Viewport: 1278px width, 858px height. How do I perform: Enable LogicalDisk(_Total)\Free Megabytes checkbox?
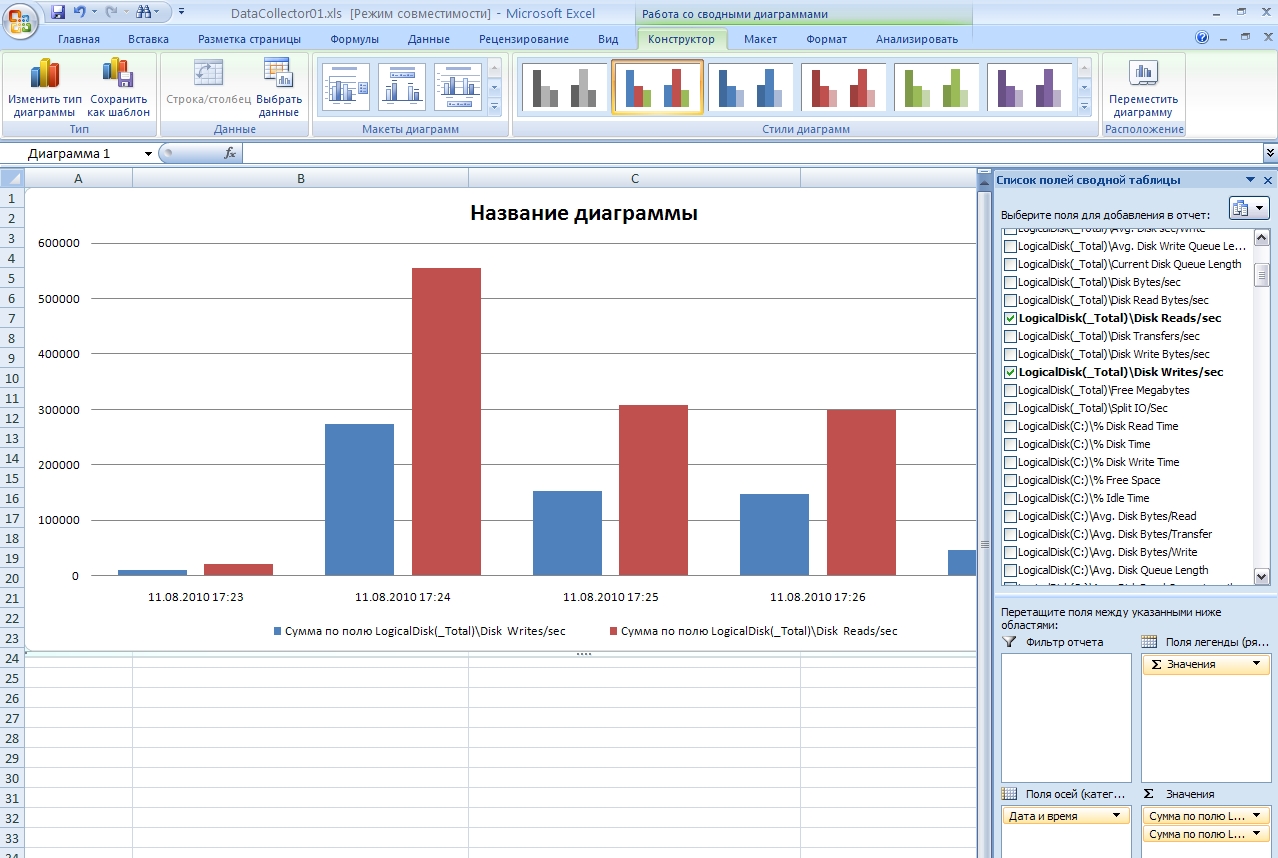pyautogui.click(x=1011, y=390)
